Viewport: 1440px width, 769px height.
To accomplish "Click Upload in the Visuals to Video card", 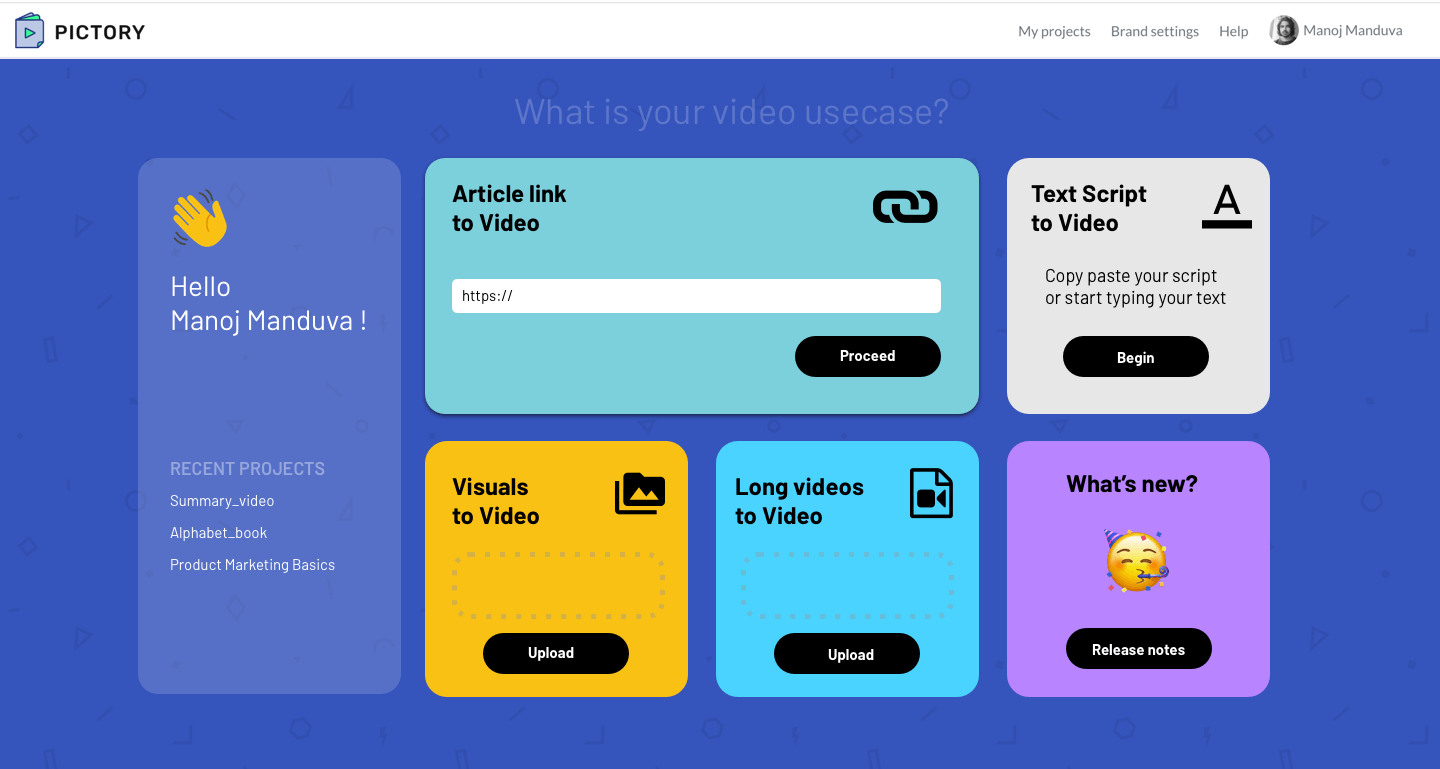I will tap(555, 653).
